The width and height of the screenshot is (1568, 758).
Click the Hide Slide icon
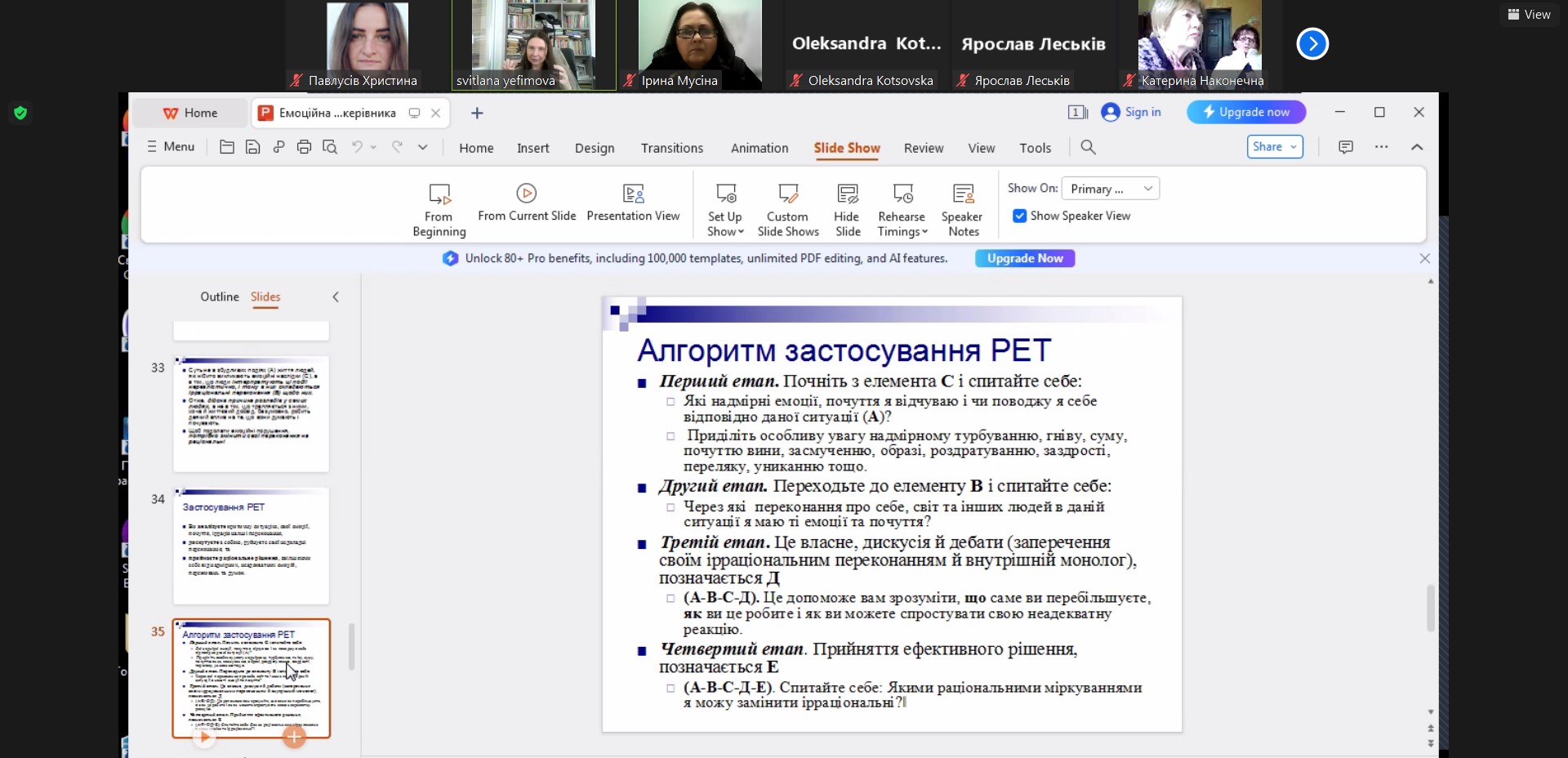pyautogui.click(x=847, y=194)
